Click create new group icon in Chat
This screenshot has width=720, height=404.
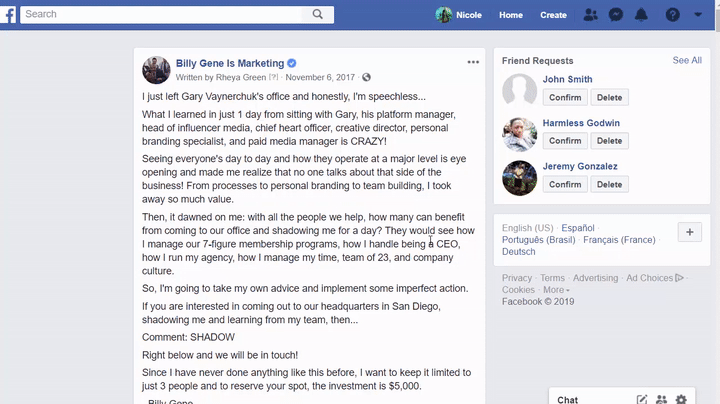[x=661, y=400]
